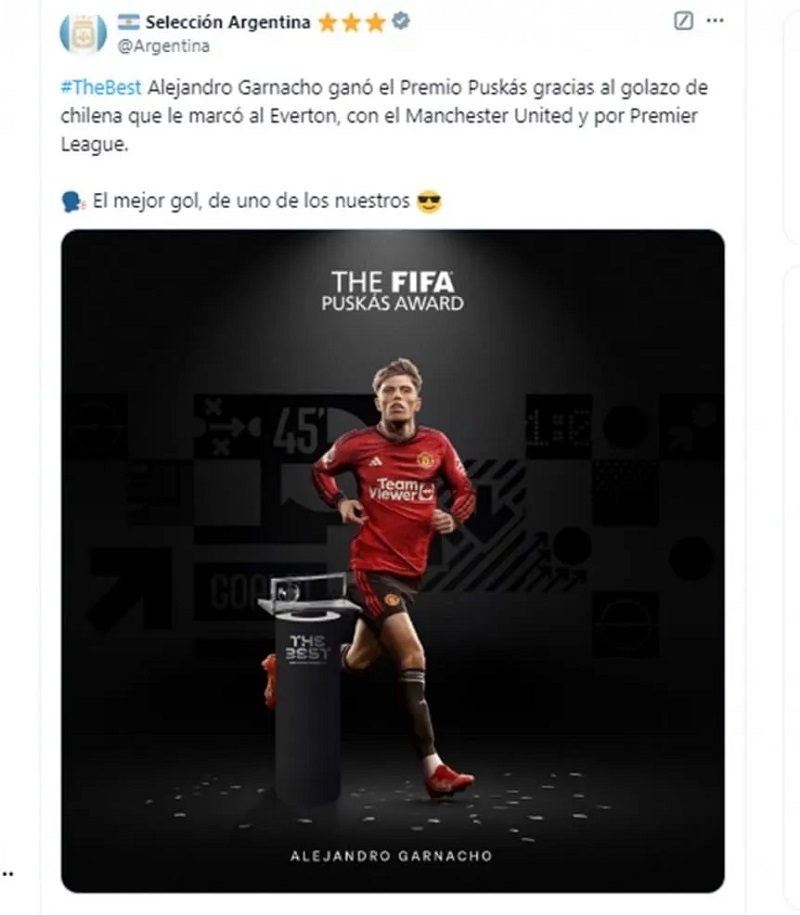Open the Garnacho Puskás Award image
This screenshot has height=915, width=800.
[393, 561]
